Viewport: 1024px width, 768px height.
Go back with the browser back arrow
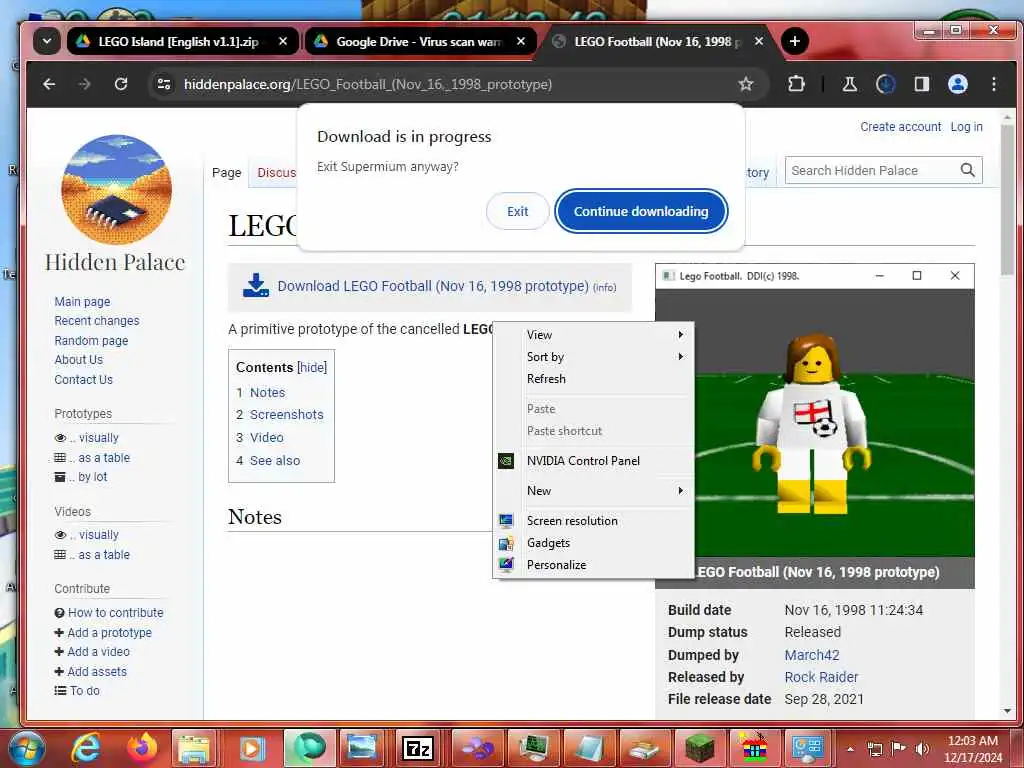pyautogui.click(x=49, y=84)
